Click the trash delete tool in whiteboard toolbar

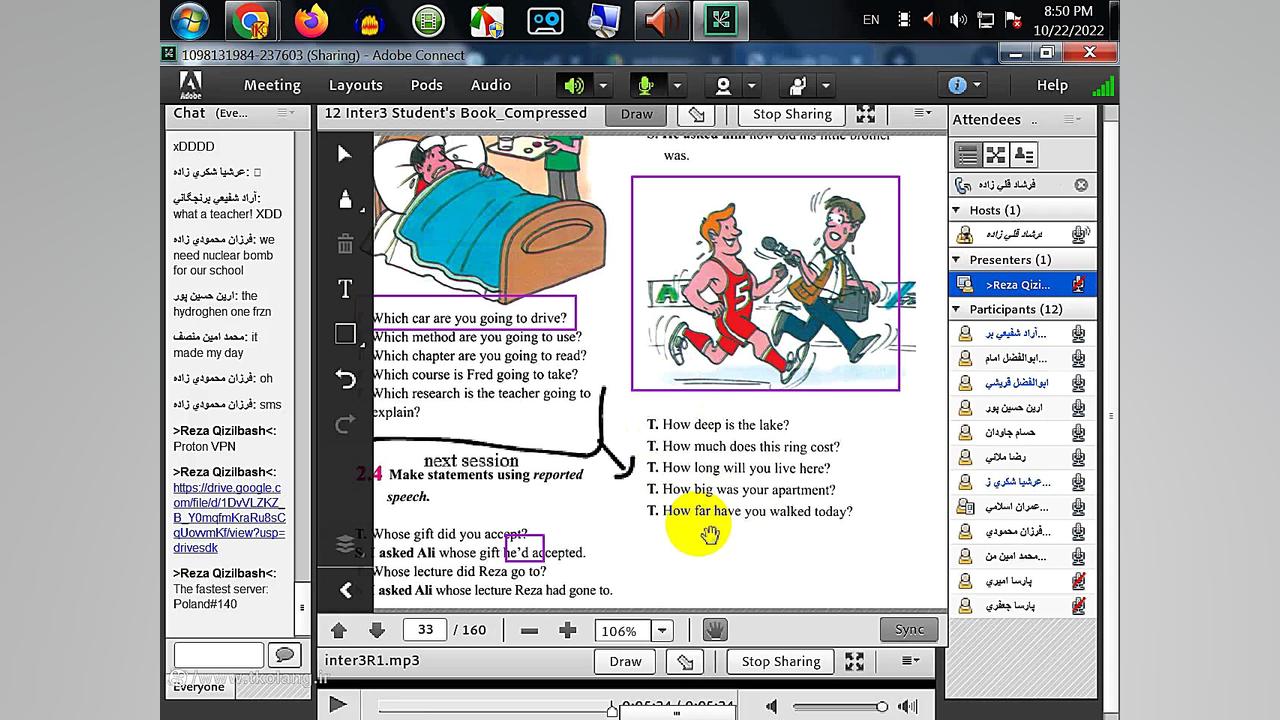pos(345,243)
